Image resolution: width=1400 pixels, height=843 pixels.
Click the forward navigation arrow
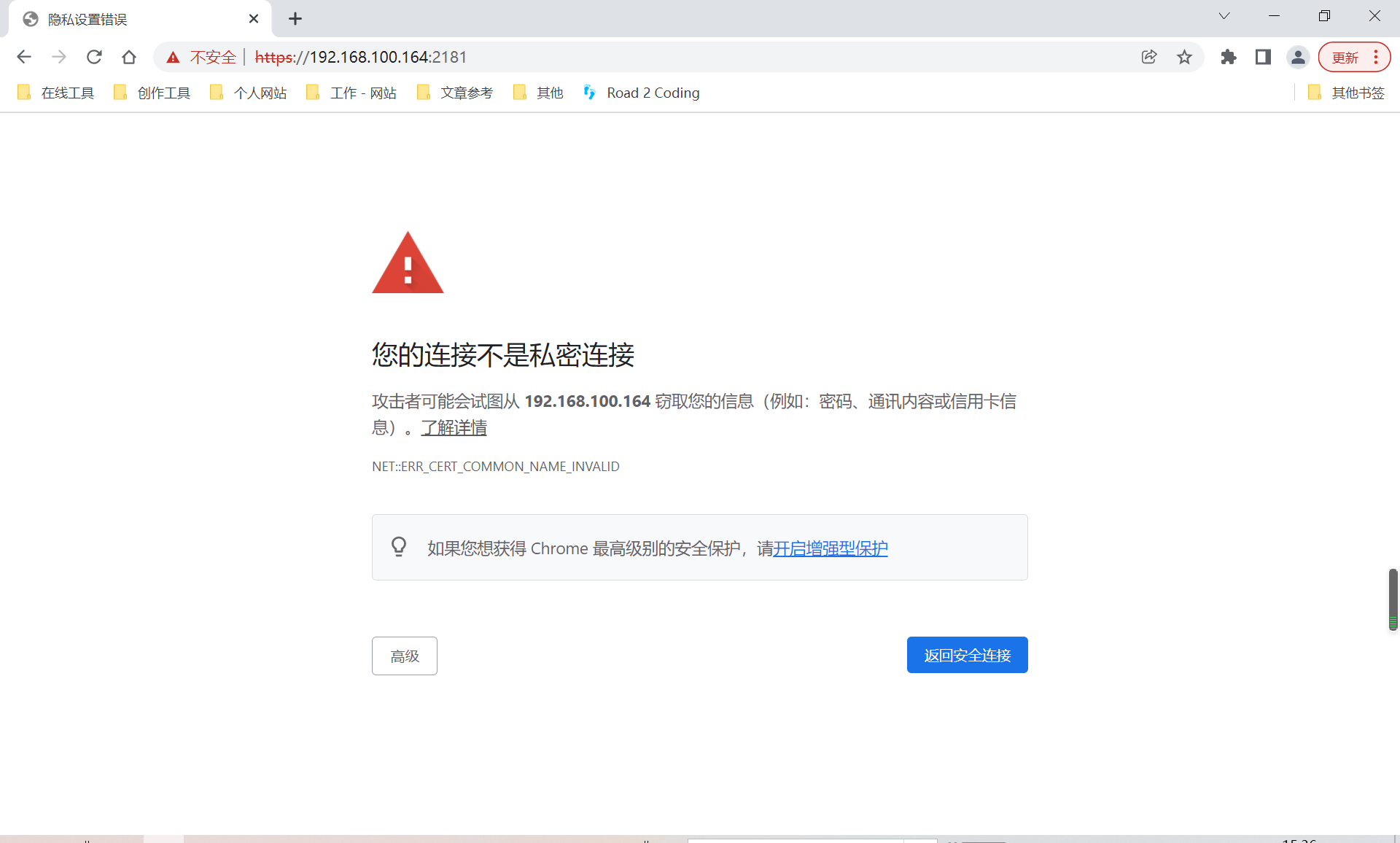pos(59,57)
